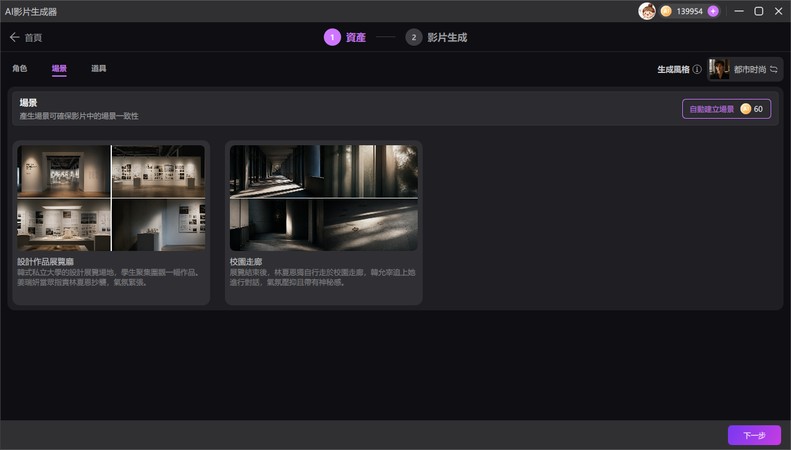Screen dimensions: 791x450
Task: Click the 首頁 back link
Action: pos(33,37)
